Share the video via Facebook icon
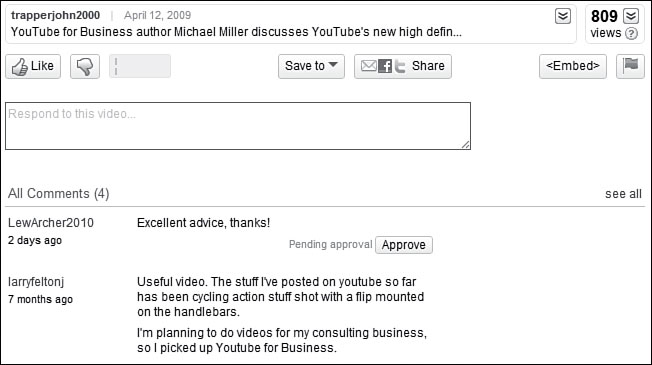This screenshot has height=365, width=652. [x=385, y=66]
